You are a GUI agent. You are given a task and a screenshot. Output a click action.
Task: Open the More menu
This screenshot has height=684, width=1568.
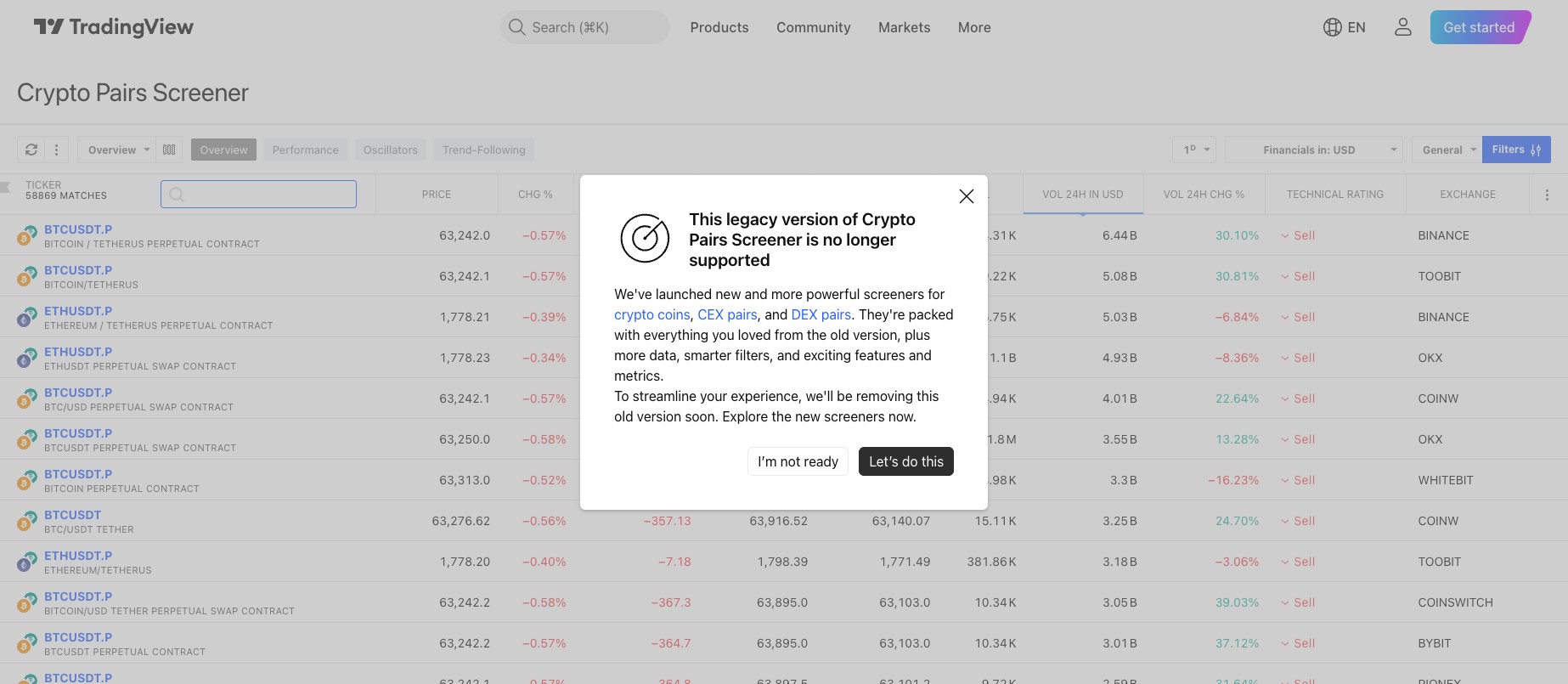(x=974, y=27)
